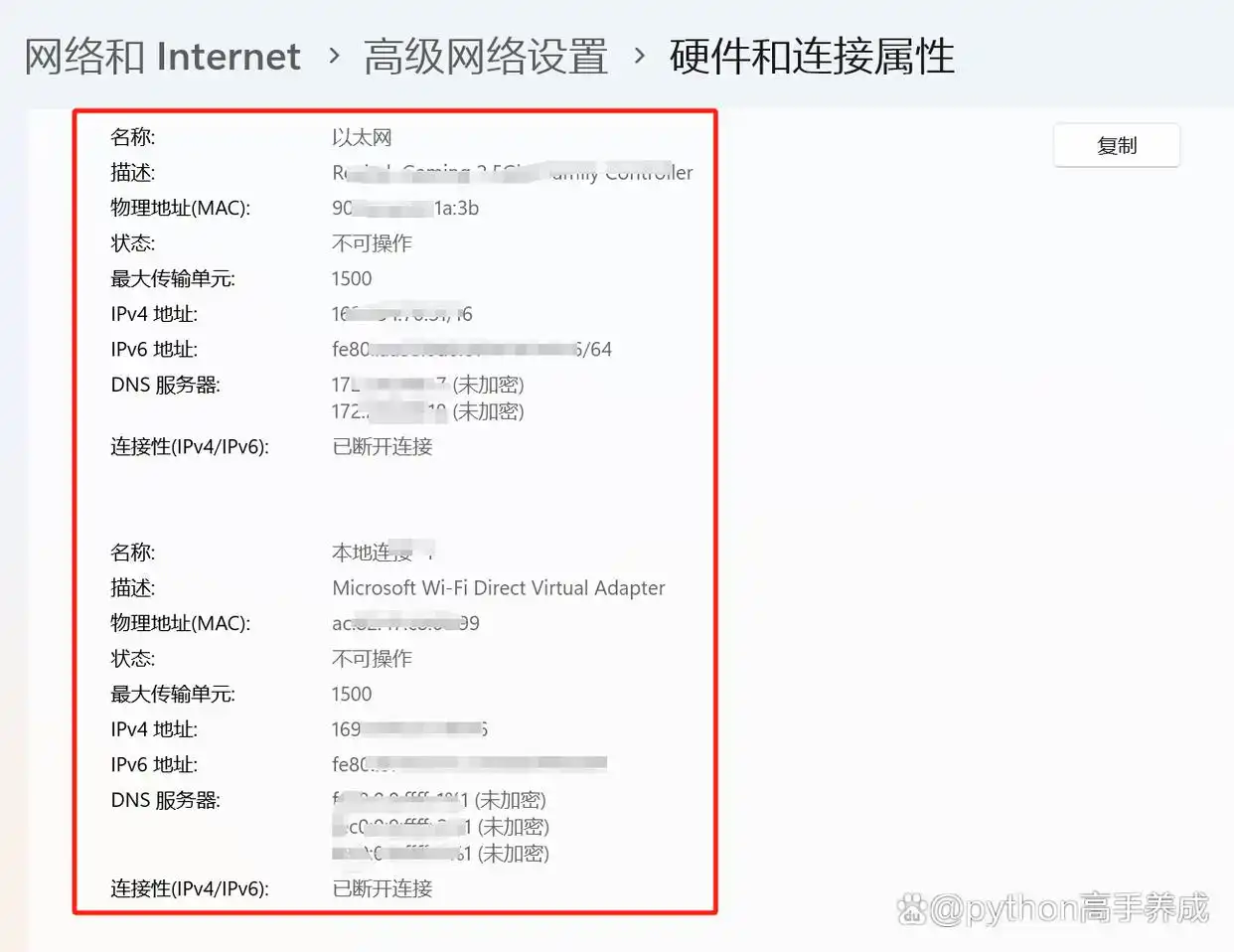Open the 高级网络设置 breadcrumb link
This screenshot has height=952, width=1234.
pos(484,57)
